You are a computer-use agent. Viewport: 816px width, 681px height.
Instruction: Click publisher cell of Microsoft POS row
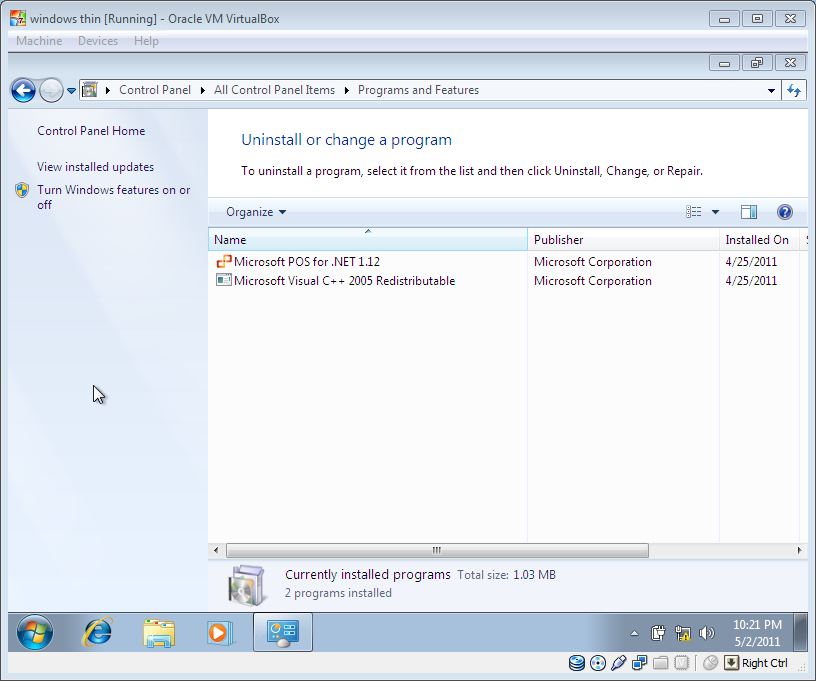593,262
